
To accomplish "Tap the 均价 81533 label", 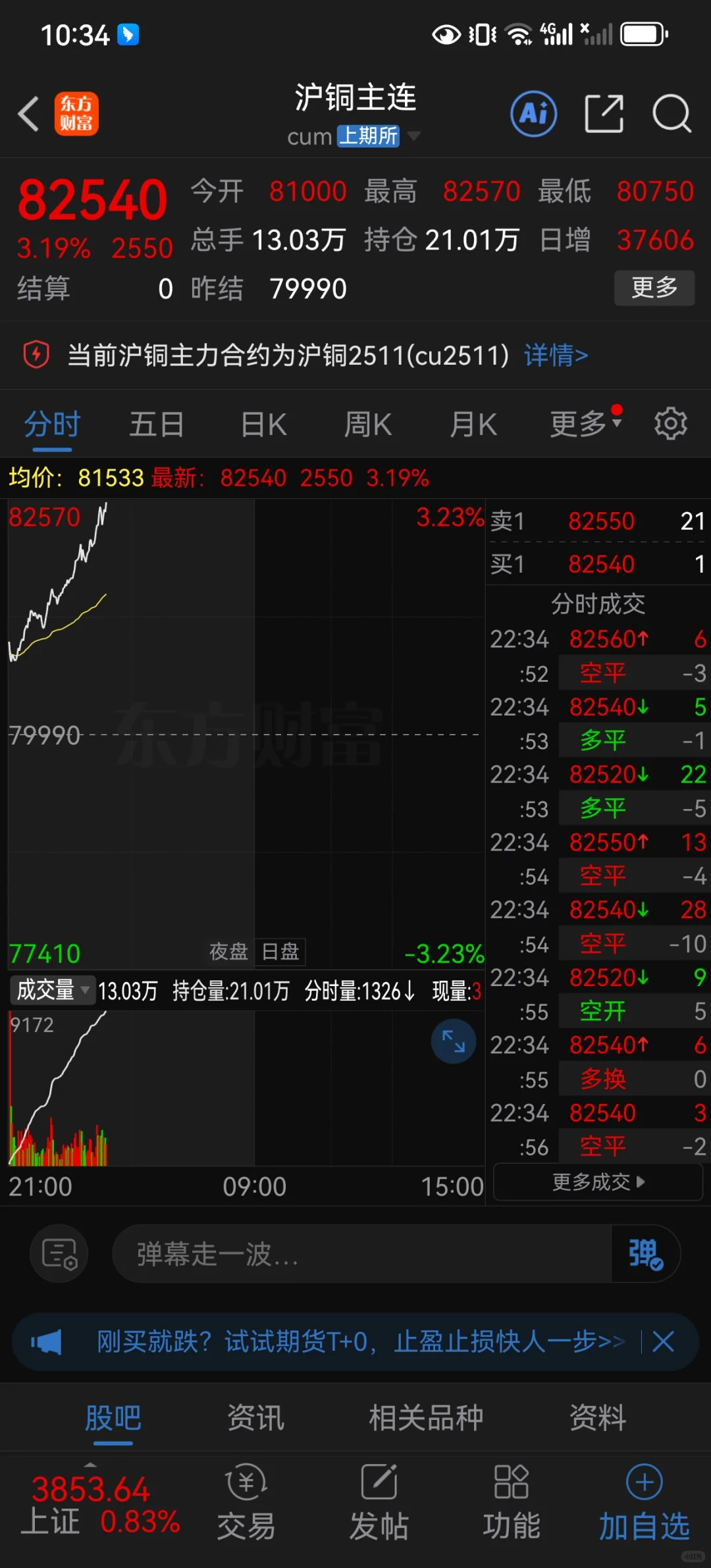I will coord(76,477).
